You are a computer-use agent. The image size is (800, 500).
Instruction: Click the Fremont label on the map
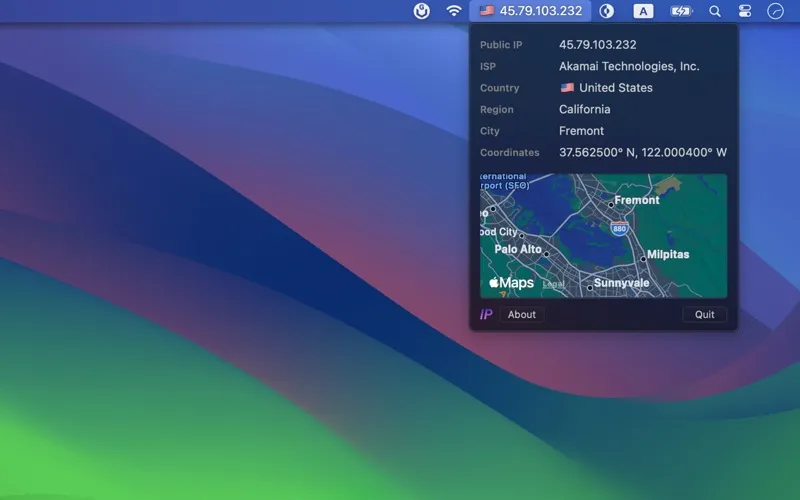[x=637, y=200]
